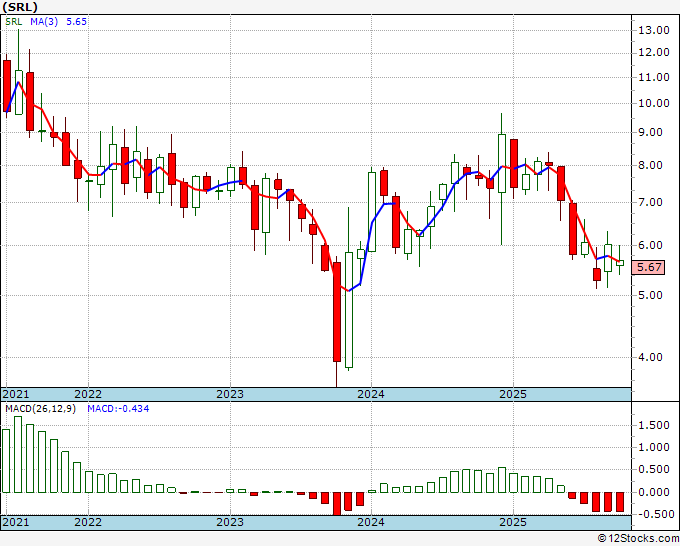Click the current price tag 5.67
Image resolution: width=680 pixels, height=546 pixels.
click(648, 267)
